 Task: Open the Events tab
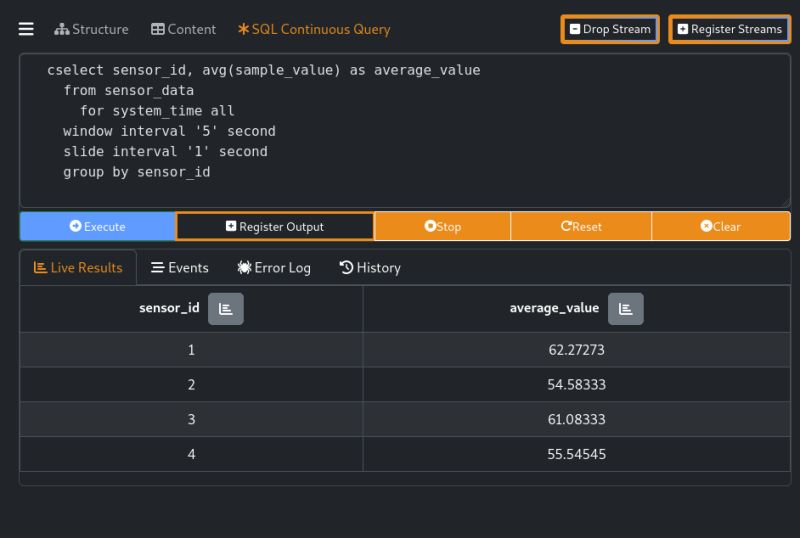pos(180,267)
